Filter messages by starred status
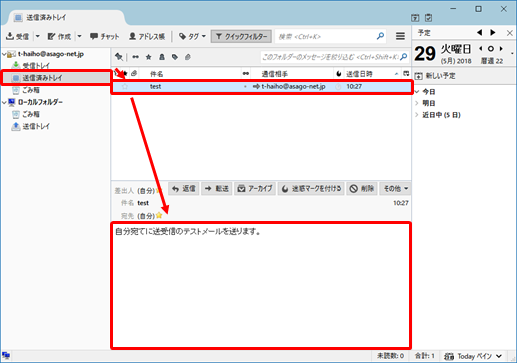The image size is (517, 363). (x=149, y=57)
